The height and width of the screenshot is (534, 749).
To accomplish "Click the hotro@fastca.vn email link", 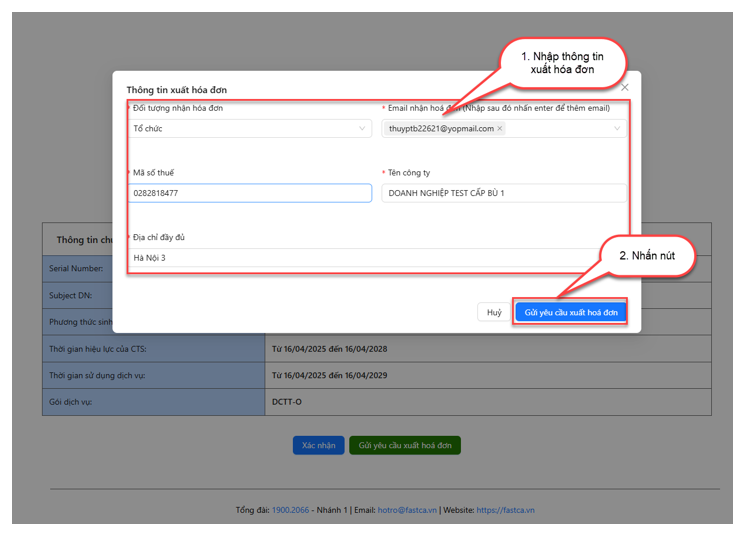I will click(x=405, y=510).
